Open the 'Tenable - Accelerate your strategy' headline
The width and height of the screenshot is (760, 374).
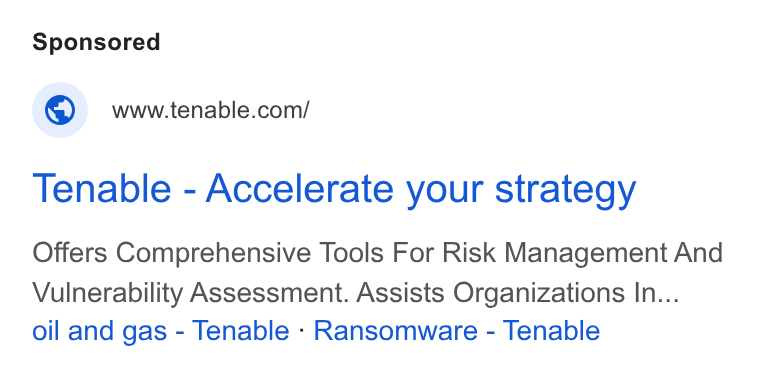[x=334, y=189]
